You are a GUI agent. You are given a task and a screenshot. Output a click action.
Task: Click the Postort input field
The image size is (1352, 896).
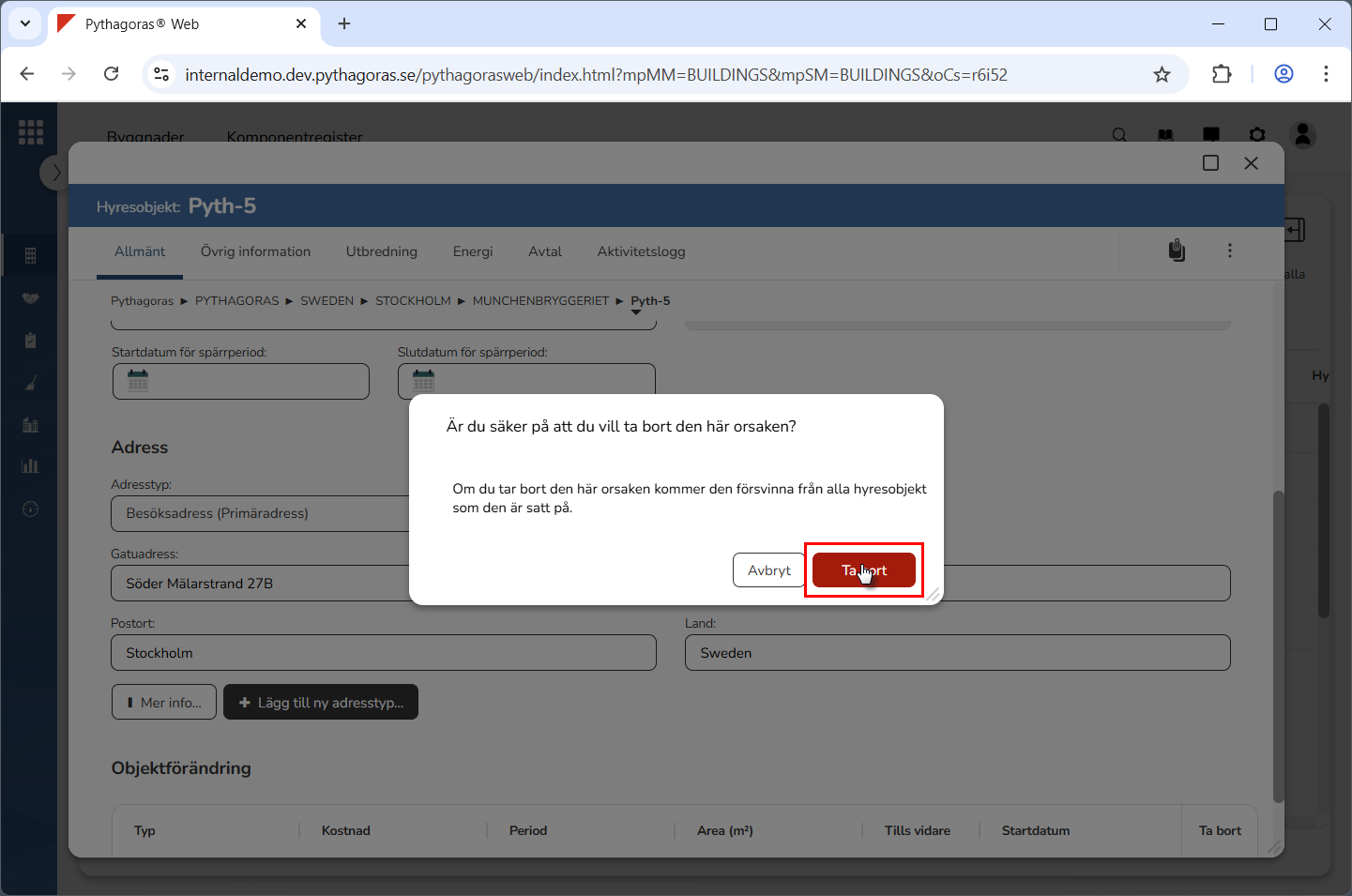click(x=383, y=653)
